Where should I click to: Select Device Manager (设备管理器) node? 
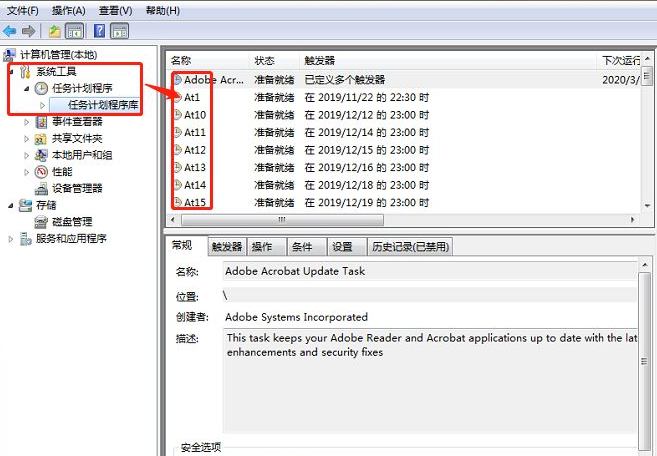(76, 188)
